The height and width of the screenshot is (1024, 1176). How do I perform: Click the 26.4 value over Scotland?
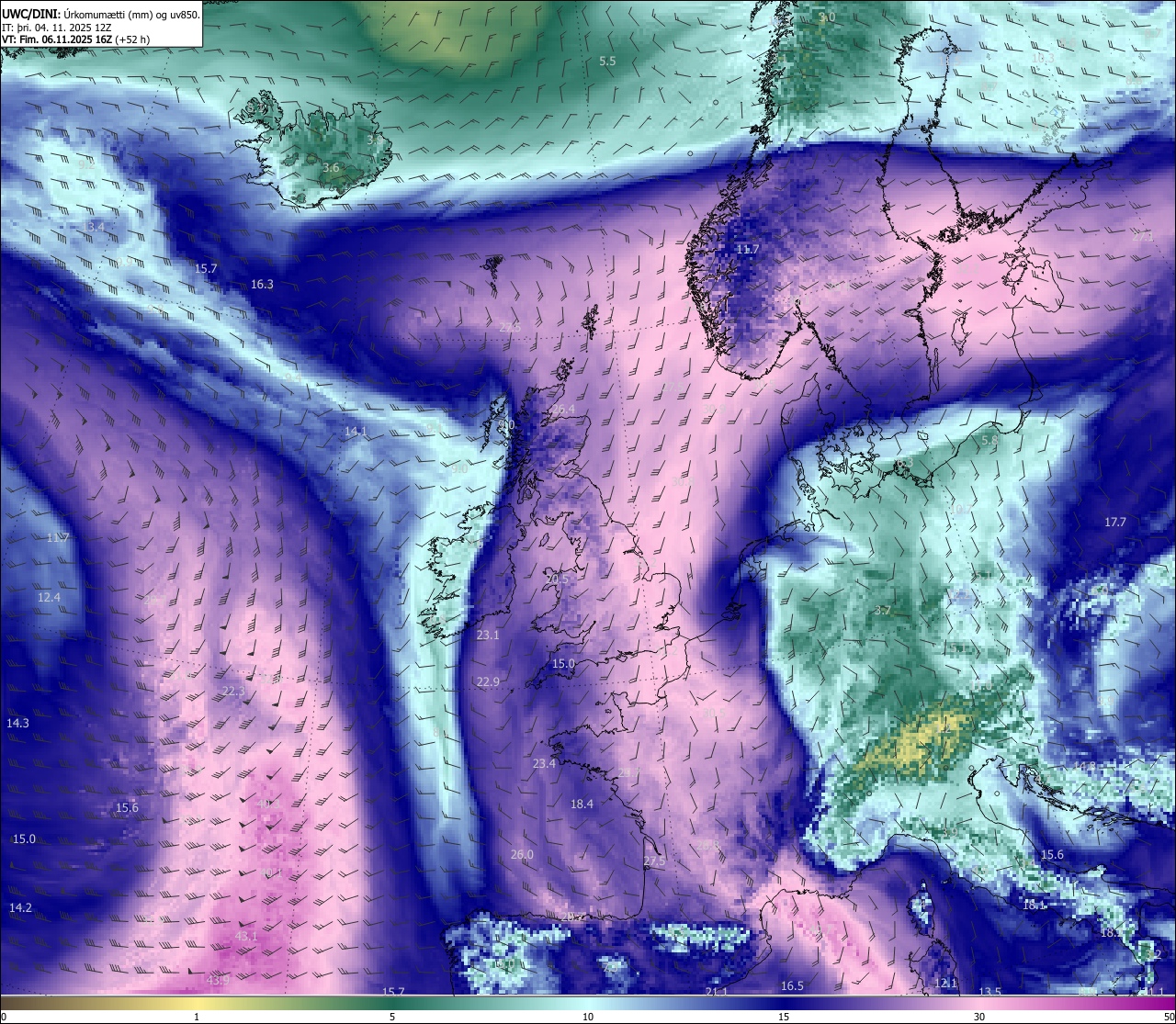click(563, 410)
